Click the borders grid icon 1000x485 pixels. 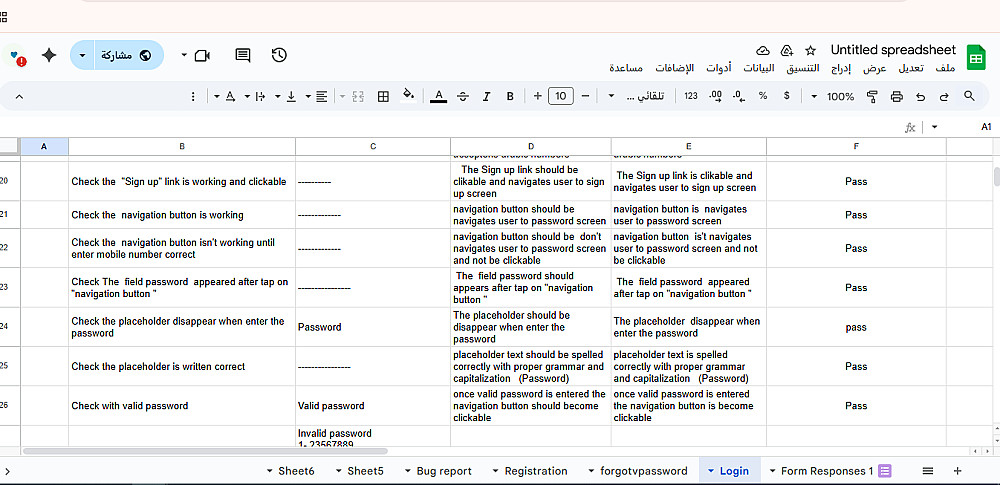pyautogui.click(x=383, y=96)
